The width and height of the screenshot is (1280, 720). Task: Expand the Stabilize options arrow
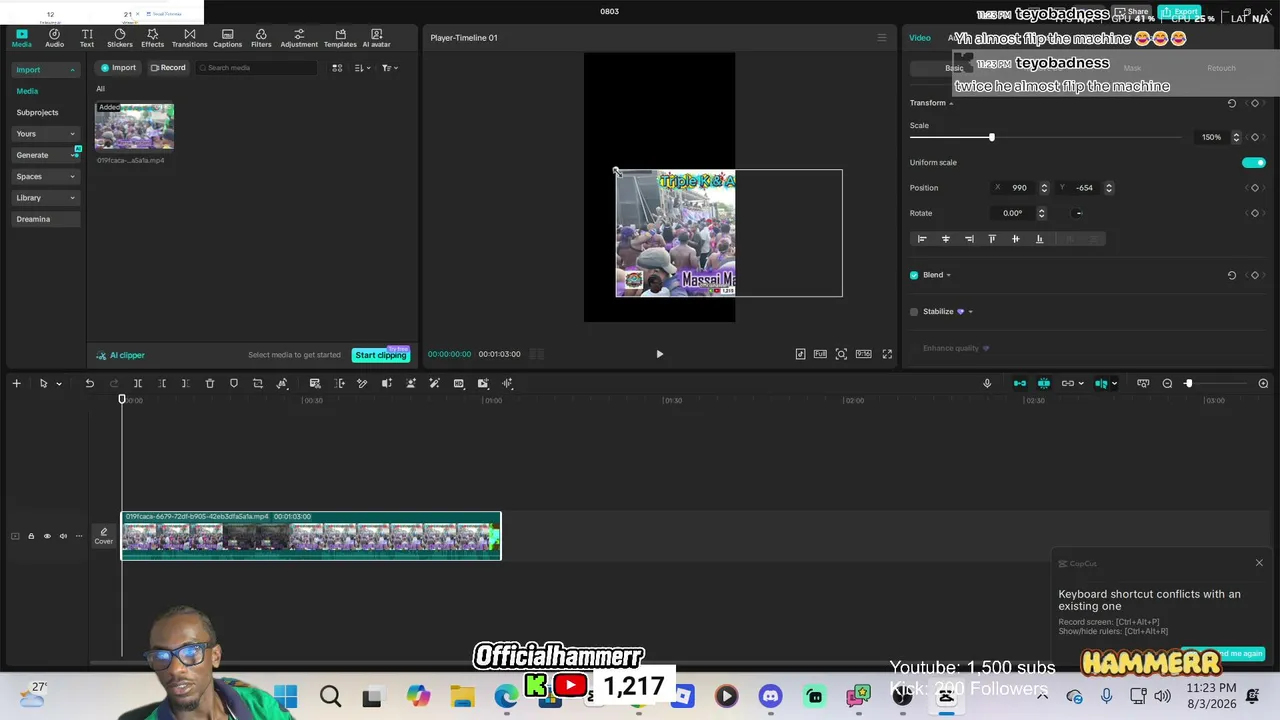(x=970, y=312)
